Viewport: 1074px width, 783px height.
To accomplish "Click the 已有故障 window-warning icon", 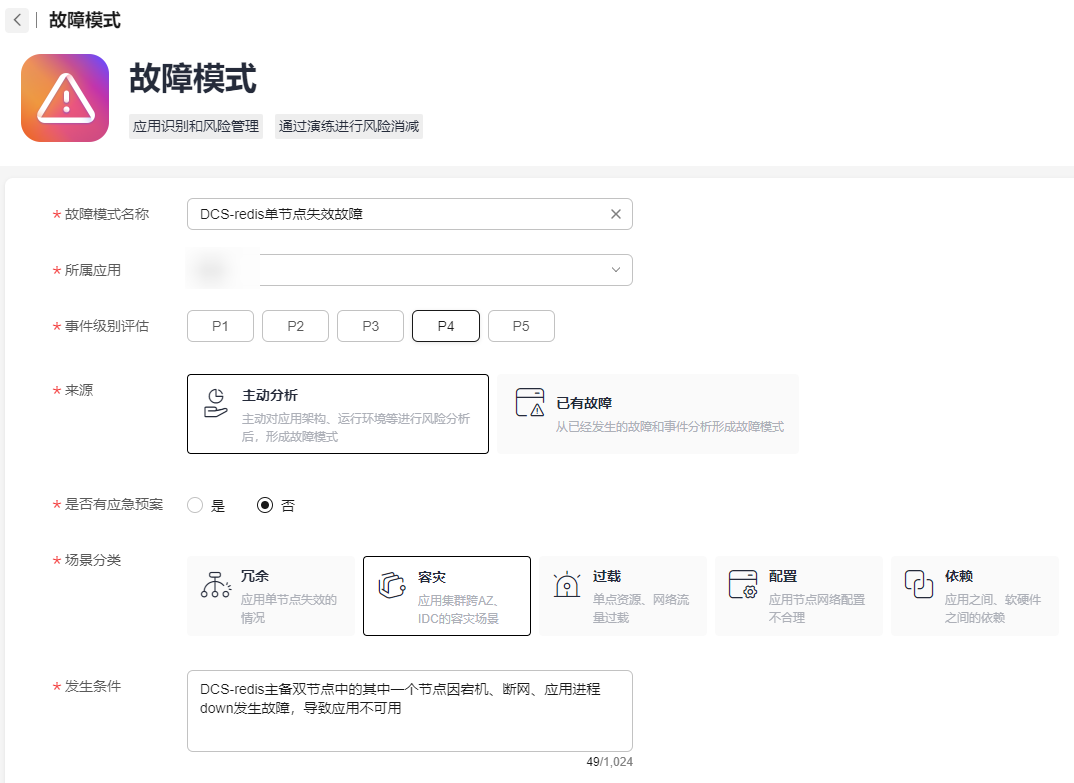I will click(530, 403).
